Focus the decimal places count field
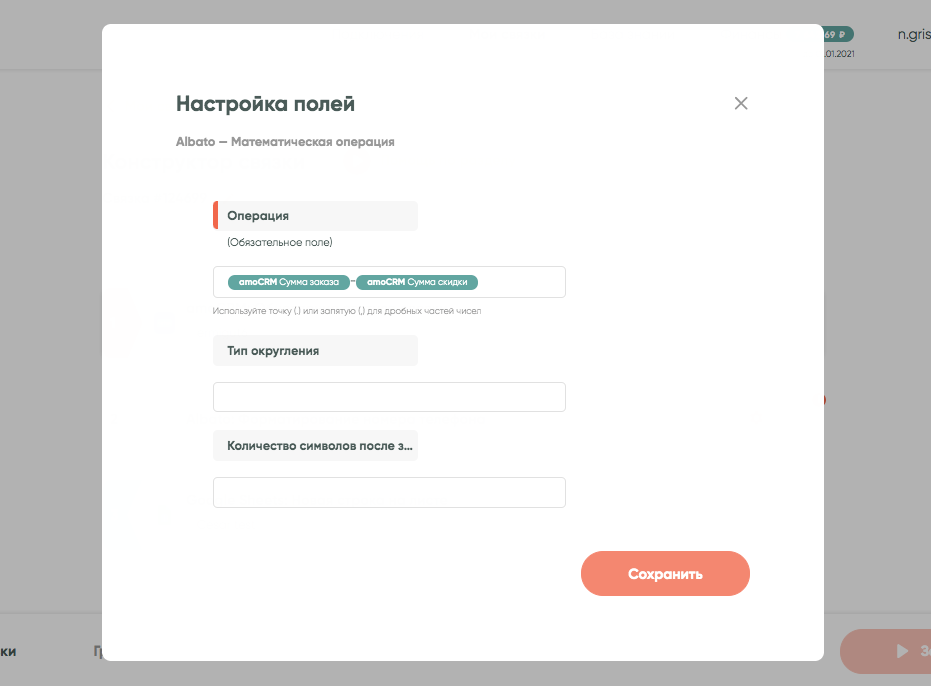The width and height of the screenshot is (931, 686). (x=389, y=492)
